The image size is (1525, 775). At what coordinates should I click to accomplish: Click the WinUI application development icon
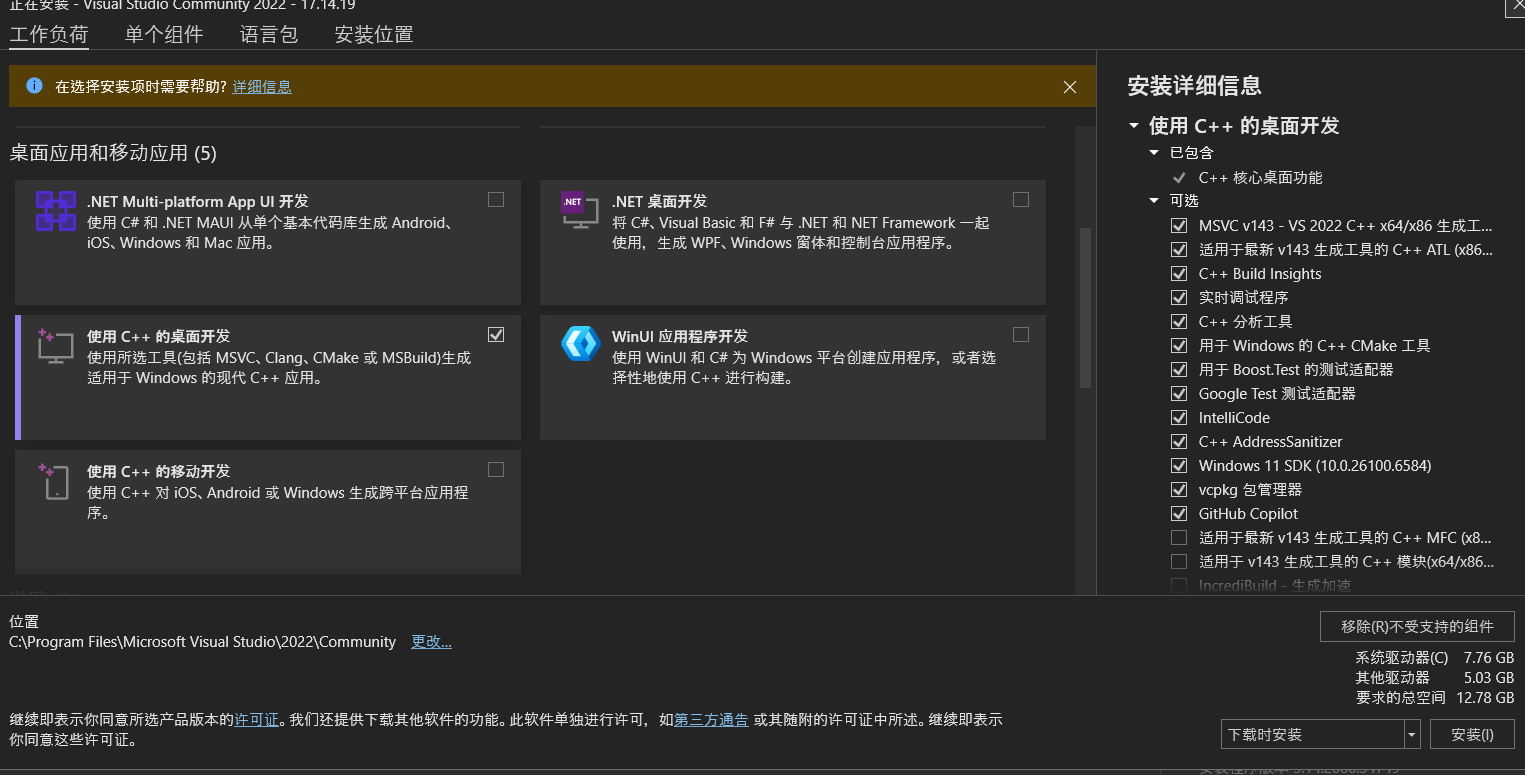[x=580, y=344]
